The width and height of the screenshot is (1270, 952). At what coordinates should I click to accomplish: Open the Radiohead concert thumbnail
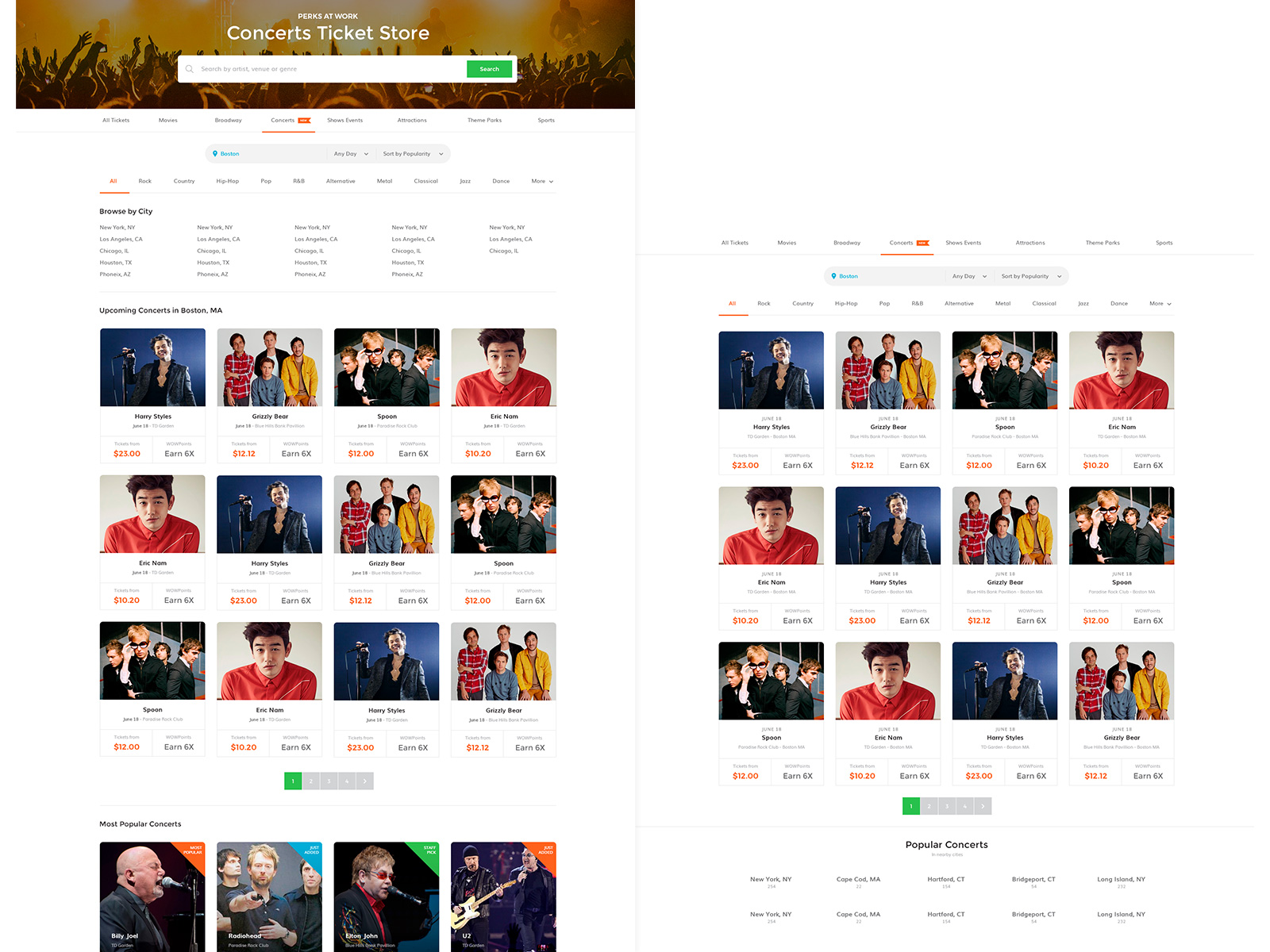click(x=269, y=896)
